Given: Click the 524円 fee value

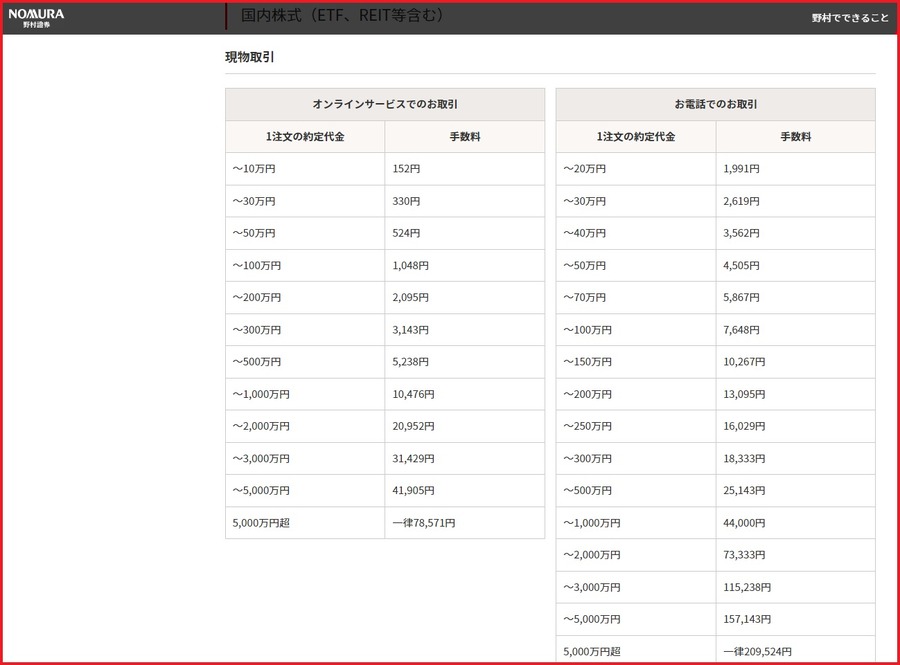Looking at the screenshot, I should click(x=406, y=234).
